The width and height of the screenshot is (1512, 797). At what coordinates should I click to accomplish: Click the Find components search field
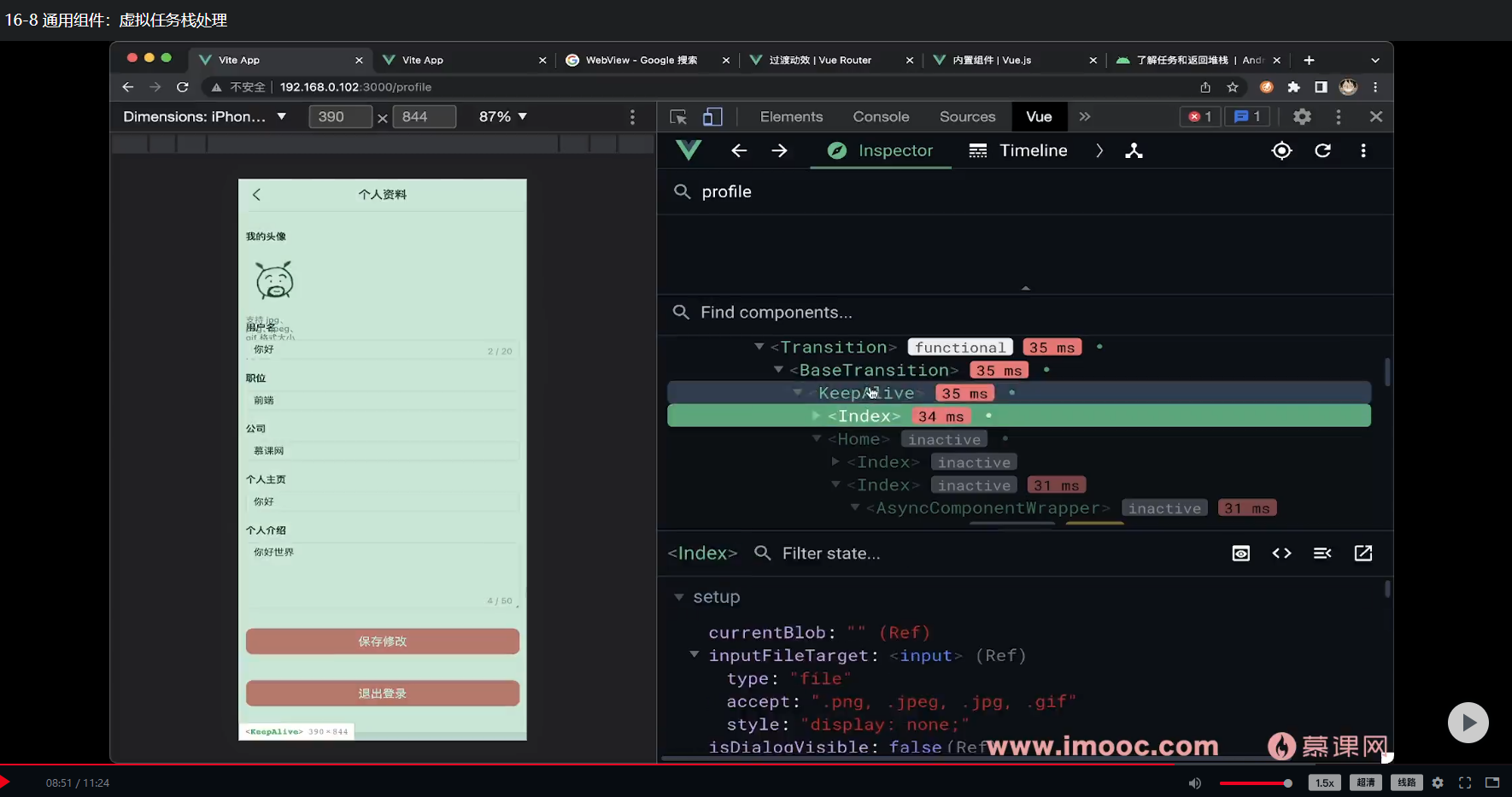pyautogui.click(x=1025, y=313)
